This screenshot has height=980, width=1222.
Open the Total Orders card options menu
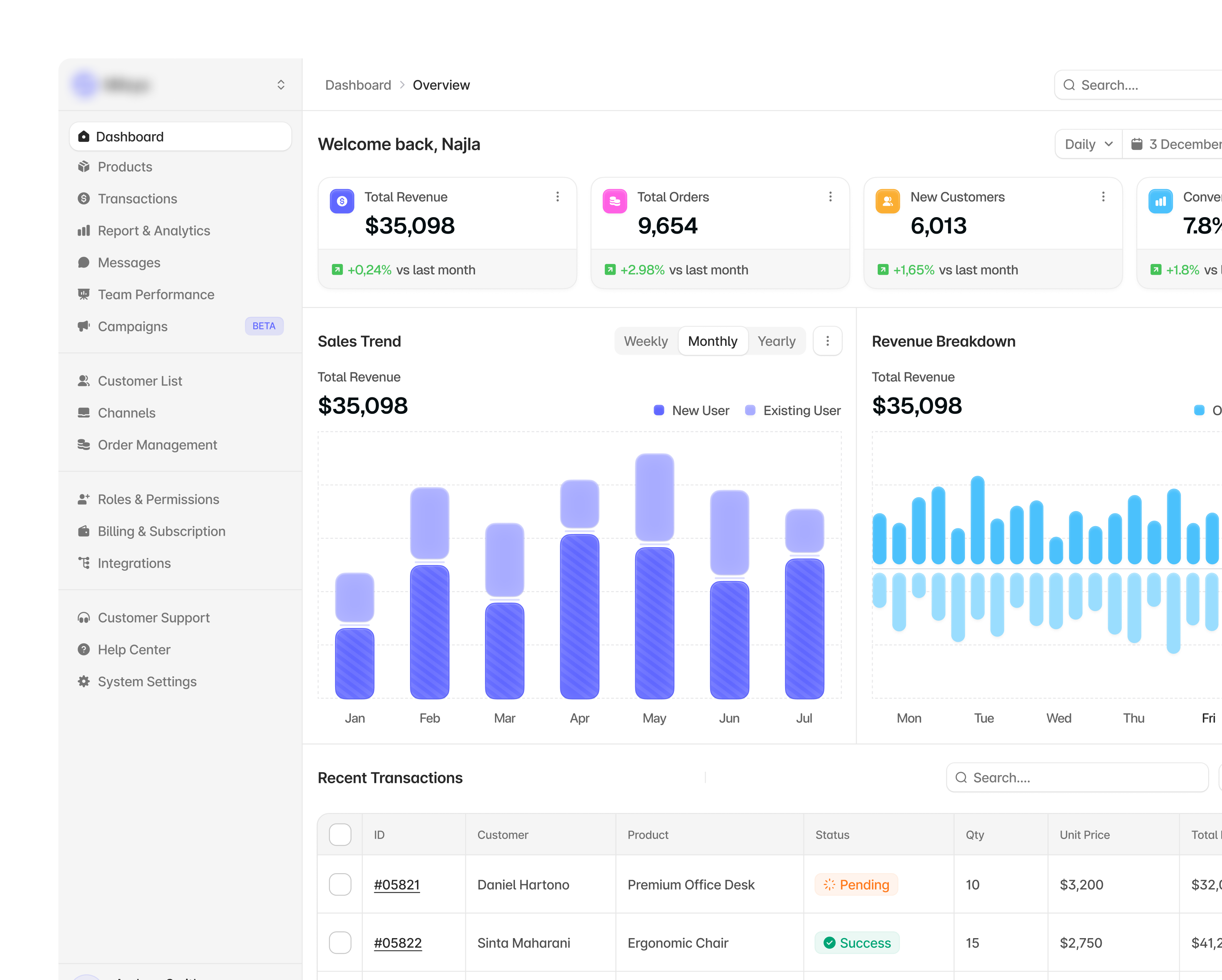tap(830, 197)
